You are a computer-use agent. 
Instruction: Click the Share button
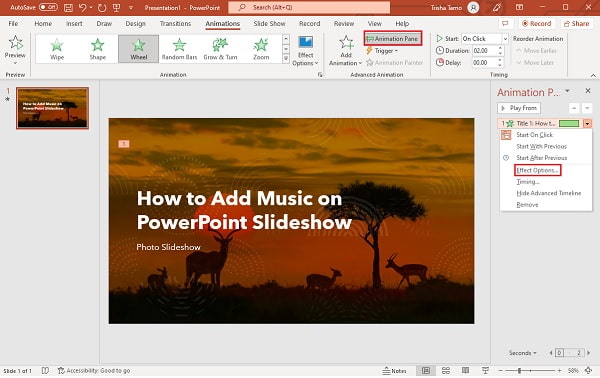click(x=576, y=23)
